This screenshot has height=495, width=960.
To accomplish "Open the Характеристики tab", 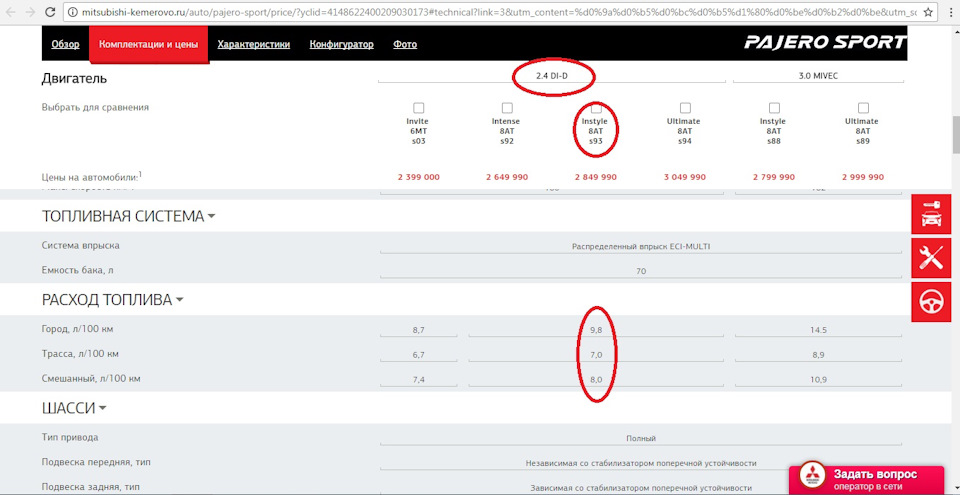I will pos(253,44).
